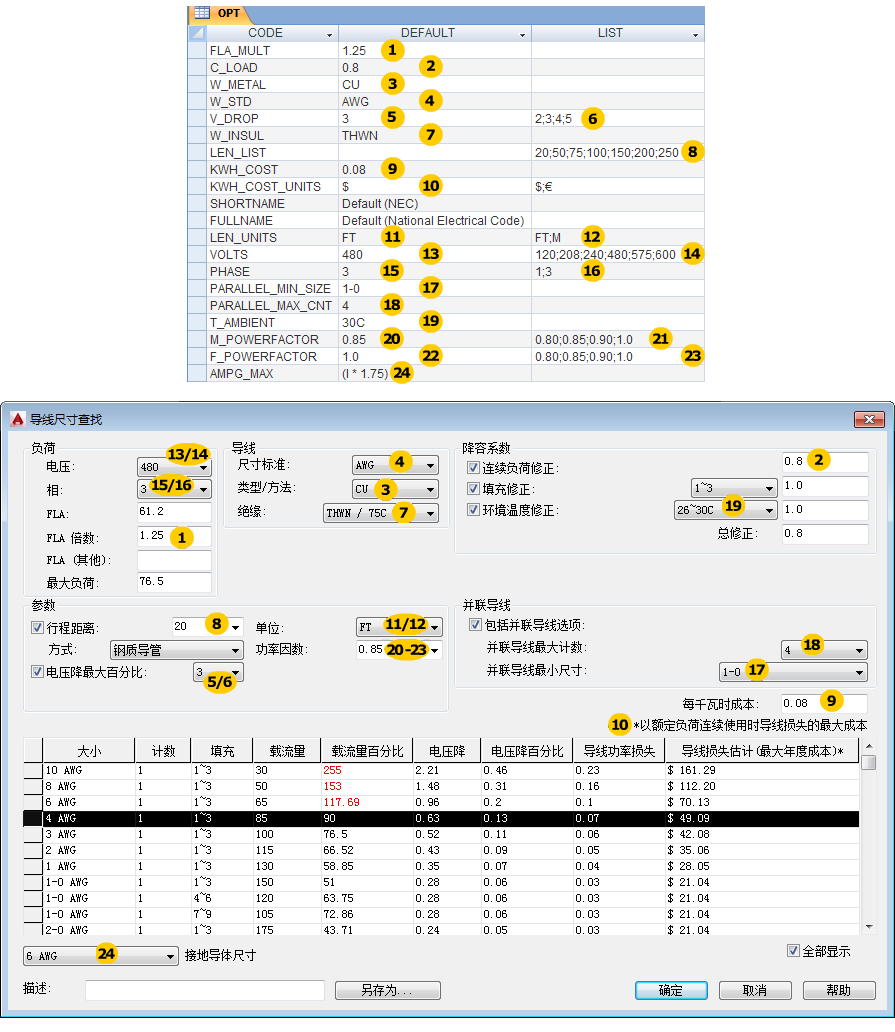Screen dimensions: 895x1032
Task: Click the FLA input field showing 61.2
Action: tap(174, 512)
